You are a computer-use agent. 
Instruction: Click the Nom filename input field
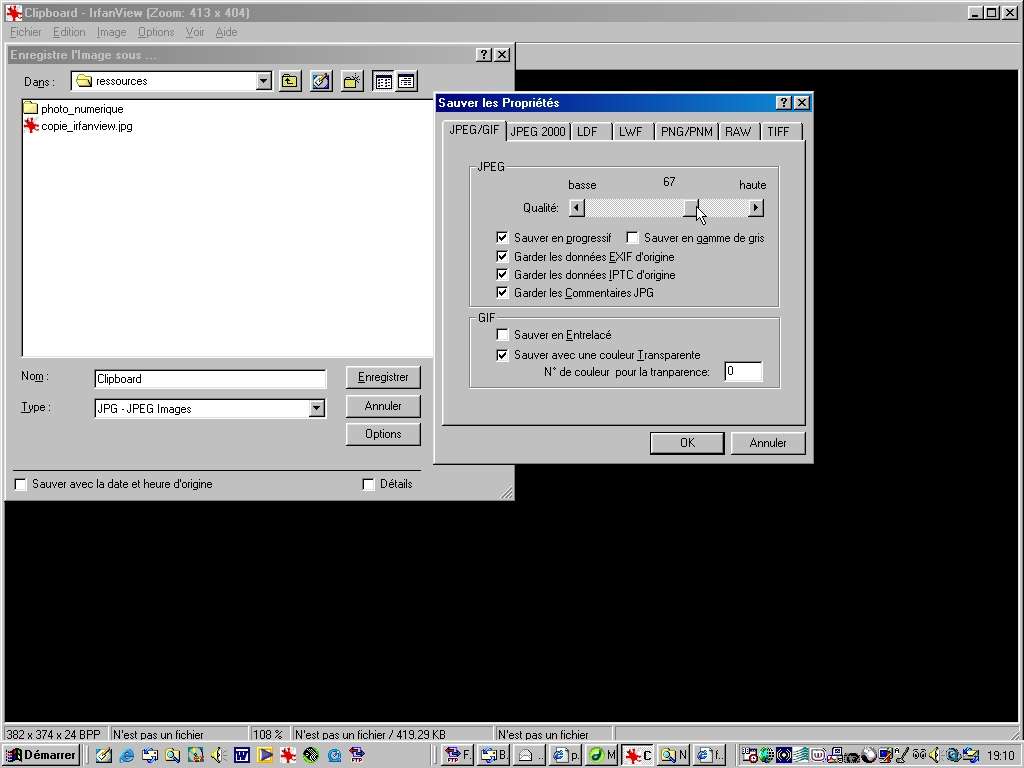(x=210, y=379)
